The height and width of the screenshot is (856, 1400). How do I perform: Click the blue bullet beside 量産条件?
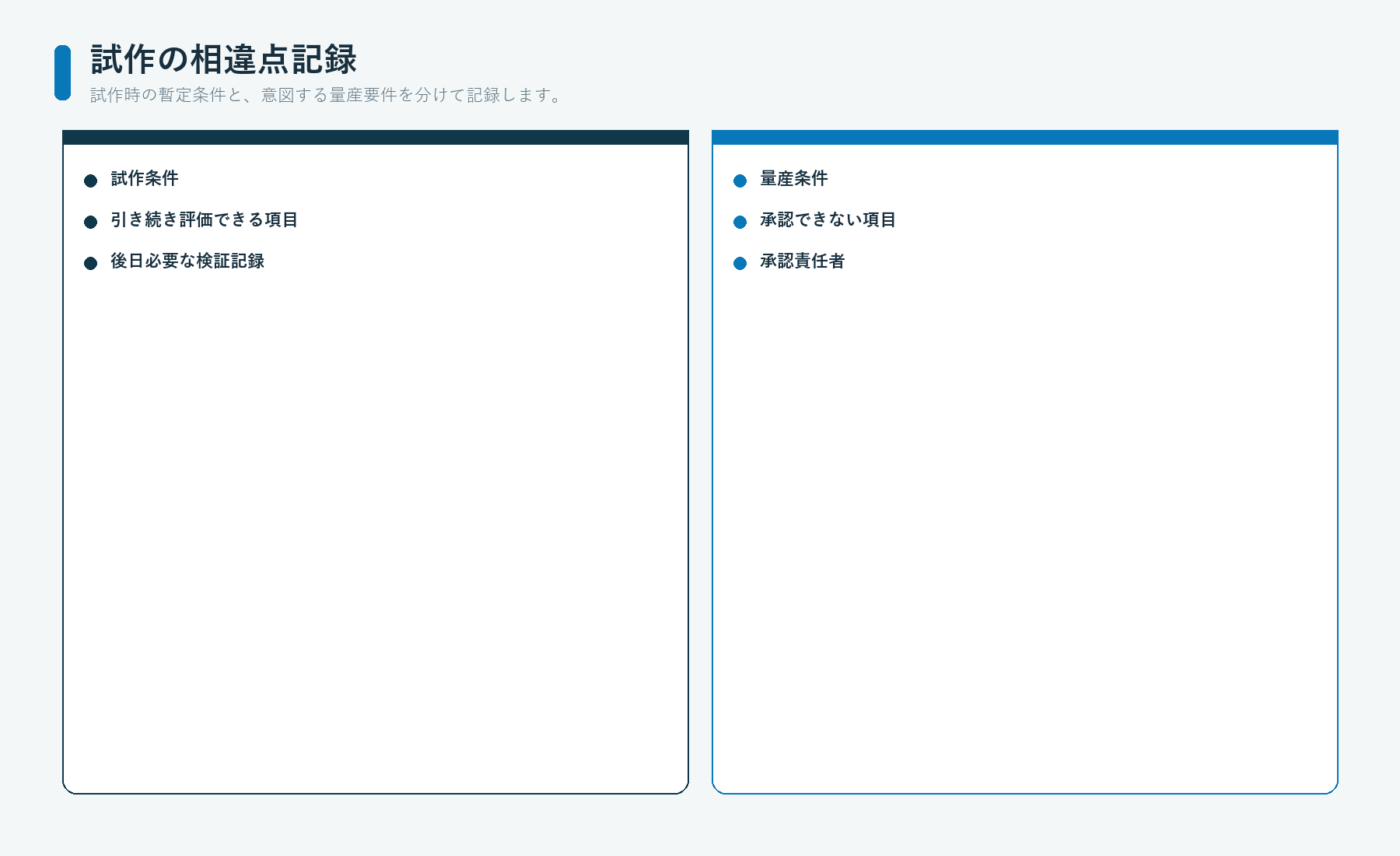coord(740,181)
